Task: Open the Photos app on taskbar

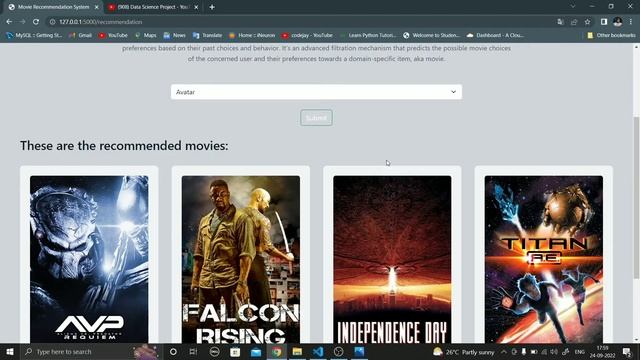Action: point(360,351)
